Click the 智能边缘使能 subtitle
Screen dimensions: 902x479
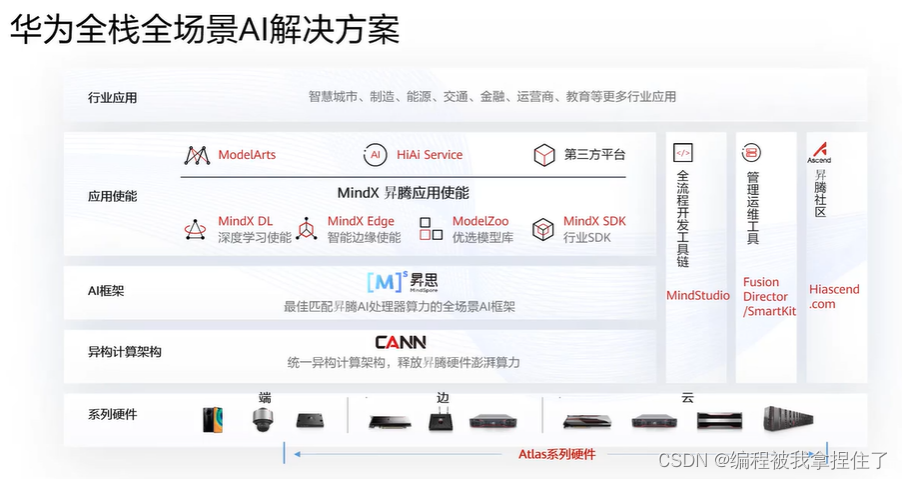tap(364, 237)
